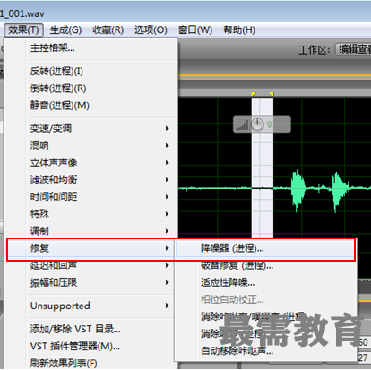Viewport: 371px width, 370px height.
Task: Click the 0 dB value in the volume popup
Action: point(269,125)
